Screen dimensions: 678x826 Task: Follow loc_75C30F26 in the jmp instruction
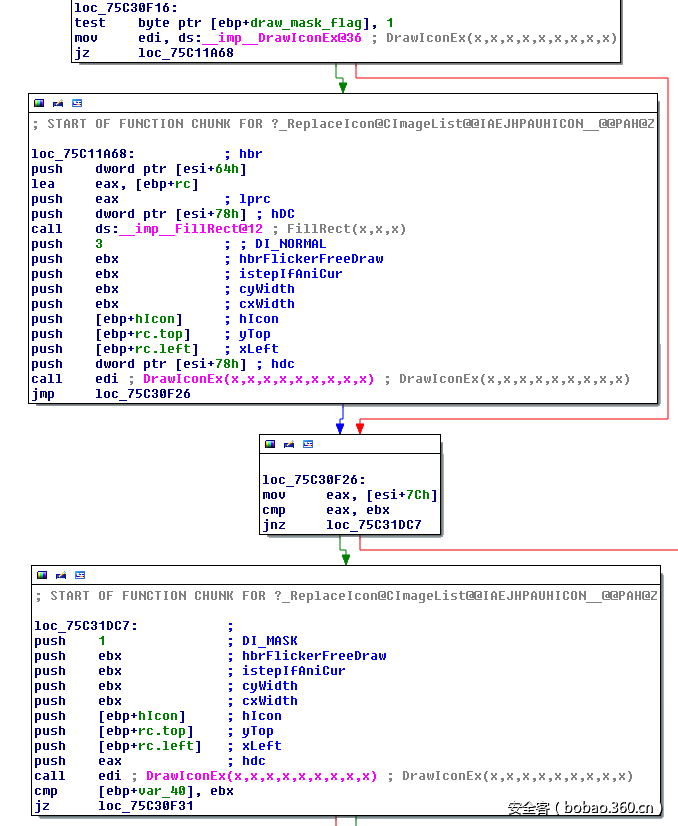pyautogui.click(x=142, y=394)
